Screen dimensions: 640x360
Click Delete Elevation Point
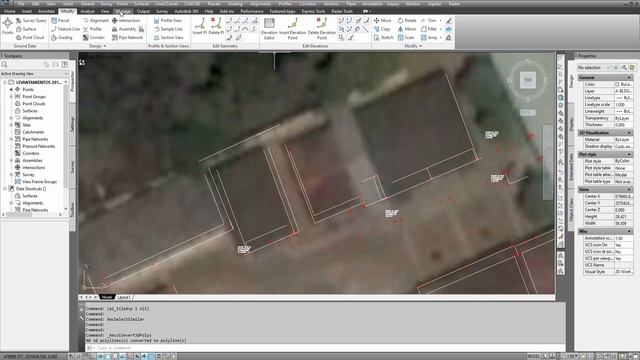coord(322,29)
